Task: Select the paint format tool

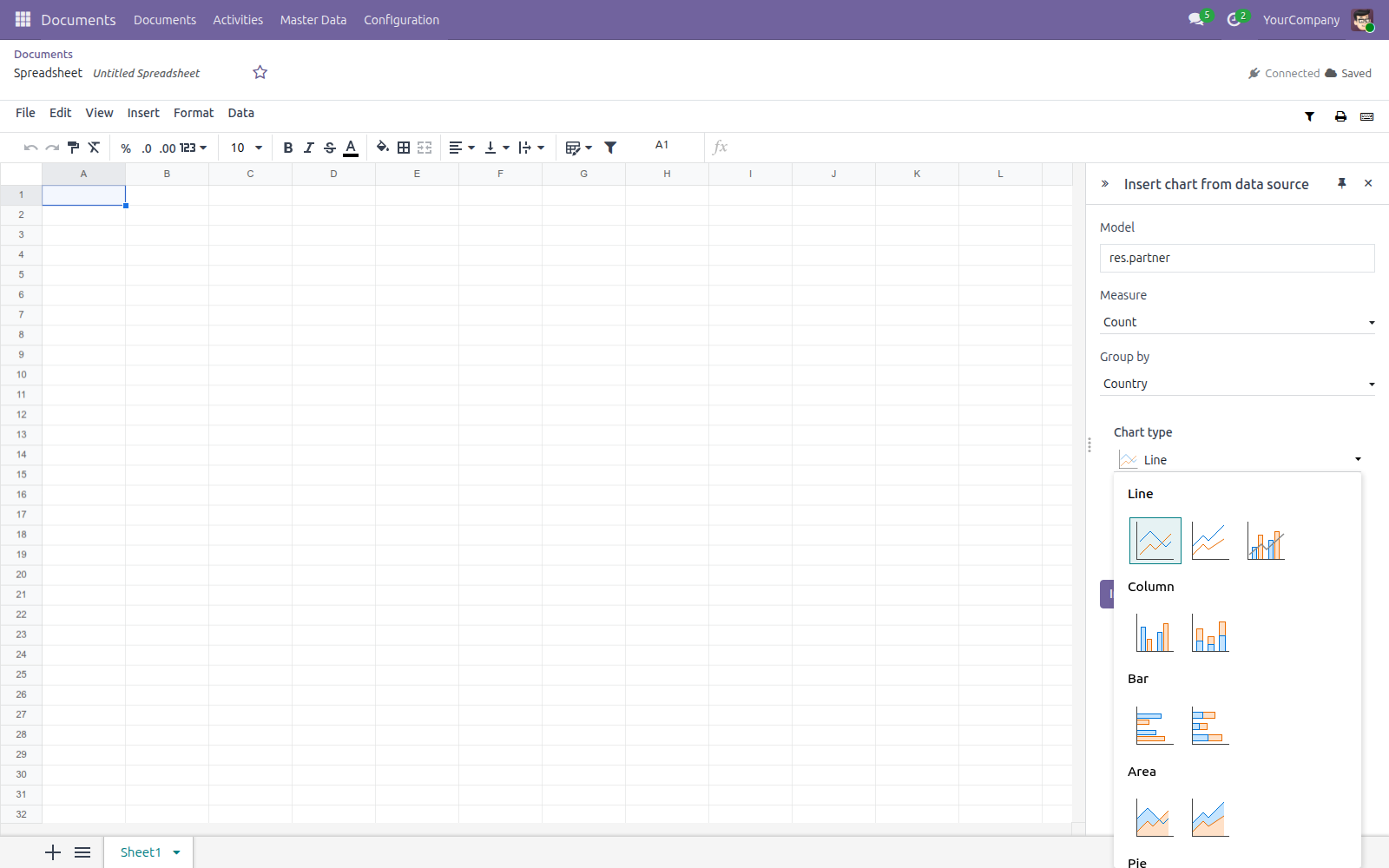Action: pyautogui.click(x=74, y=148)
